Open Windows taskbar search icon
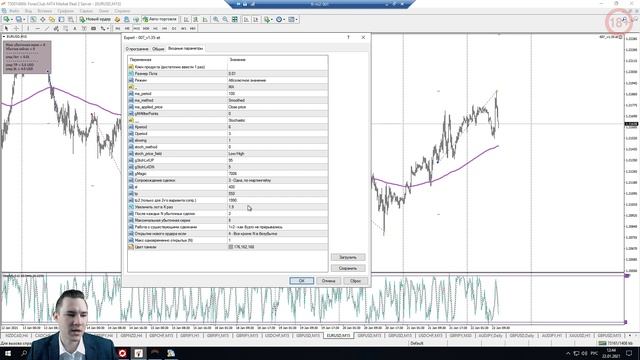This screenshot has height=360, width=640. point(24,353)
